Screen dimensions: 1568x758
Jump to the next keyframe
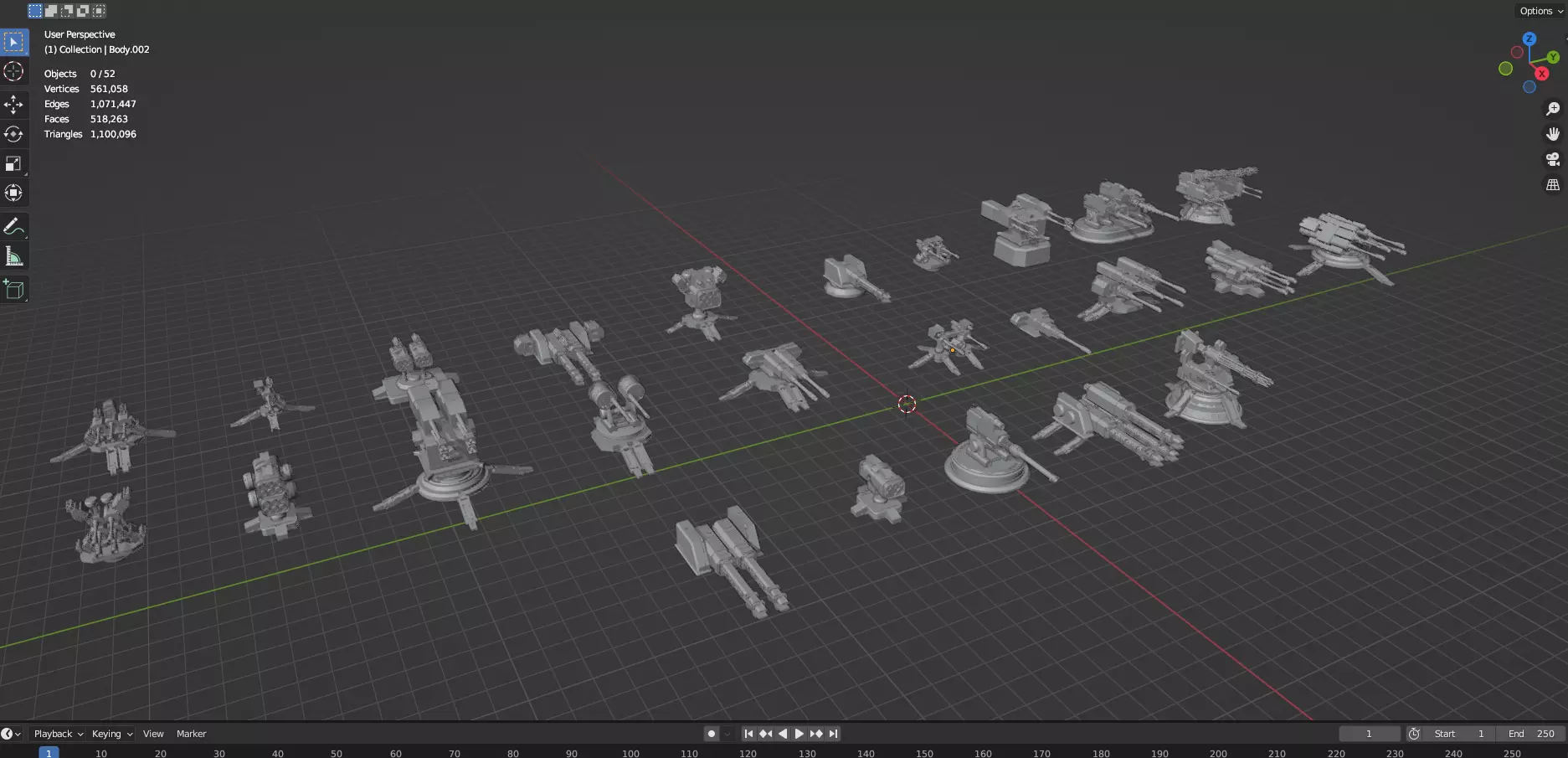(x=815, y=734)
